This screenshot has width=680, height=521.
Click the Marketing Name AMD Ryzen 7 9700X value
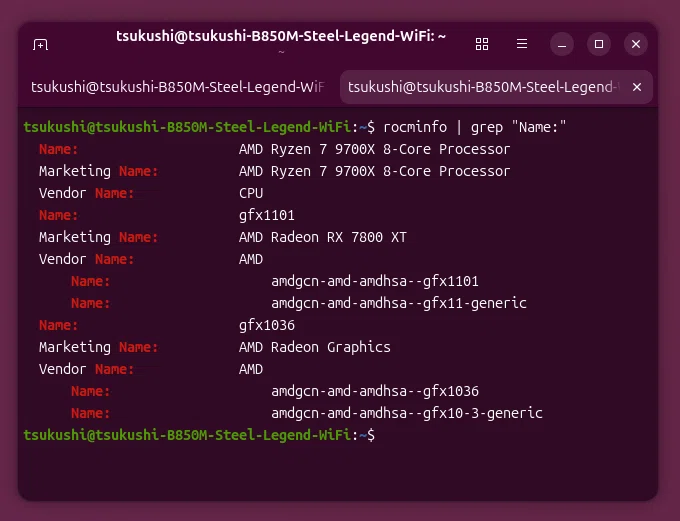coord(374,171)
